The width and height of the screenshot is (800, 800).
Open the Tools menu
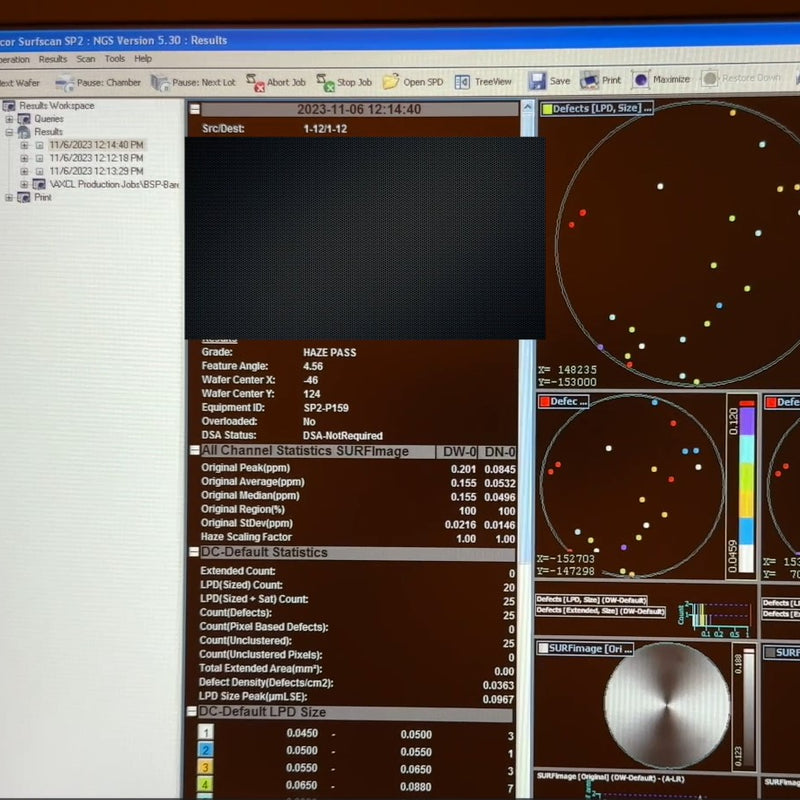pos(115,59)
